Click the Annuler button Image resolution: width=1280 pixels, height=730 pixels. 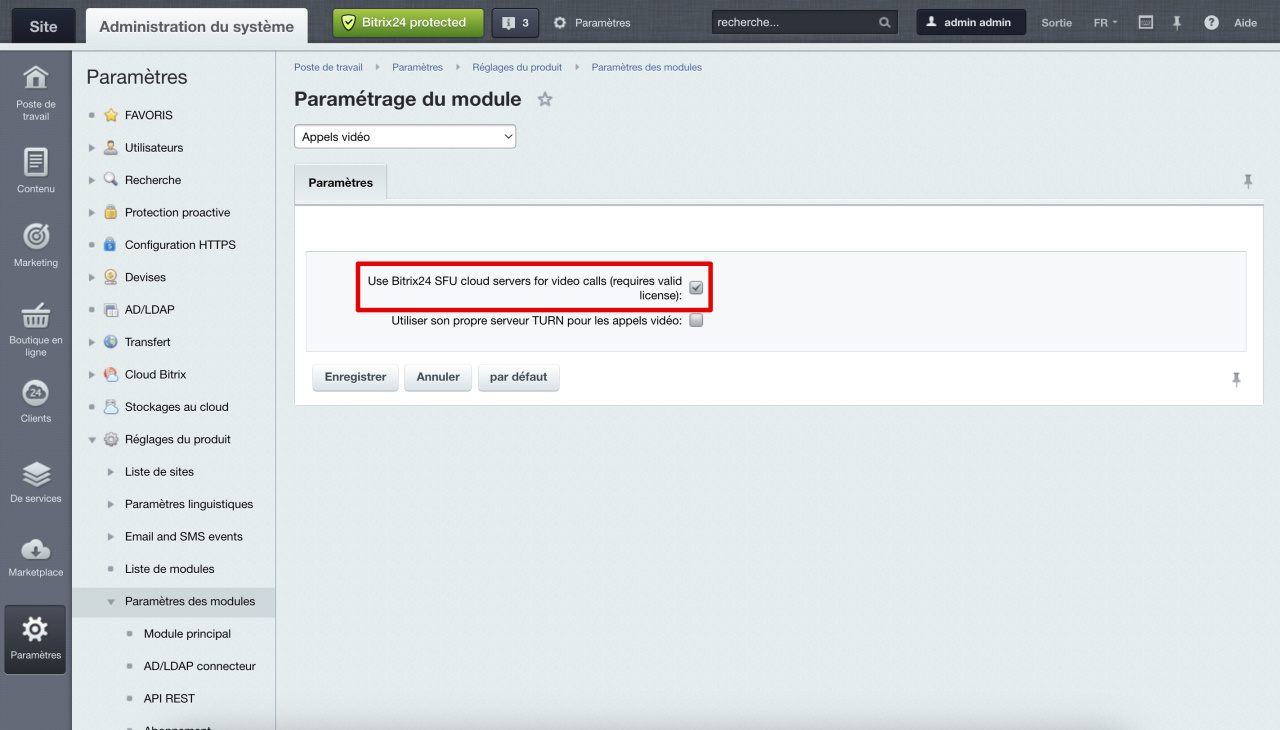click(438, 377)
